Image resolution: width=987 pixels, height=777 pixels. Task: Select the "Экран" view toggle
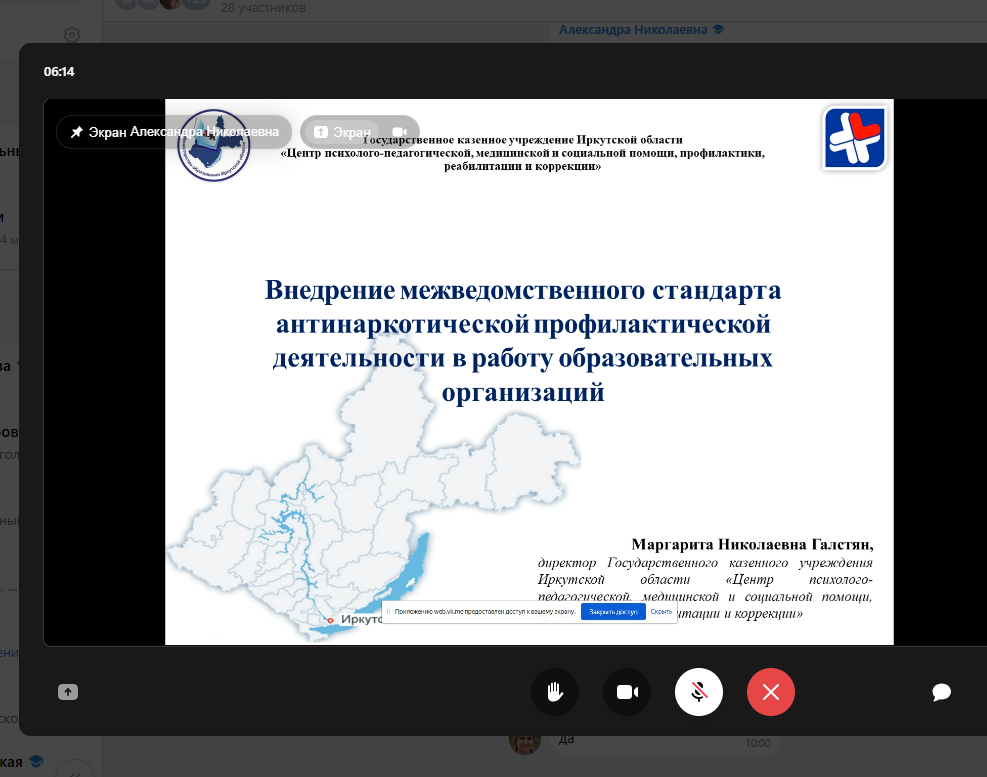[343, 132]
